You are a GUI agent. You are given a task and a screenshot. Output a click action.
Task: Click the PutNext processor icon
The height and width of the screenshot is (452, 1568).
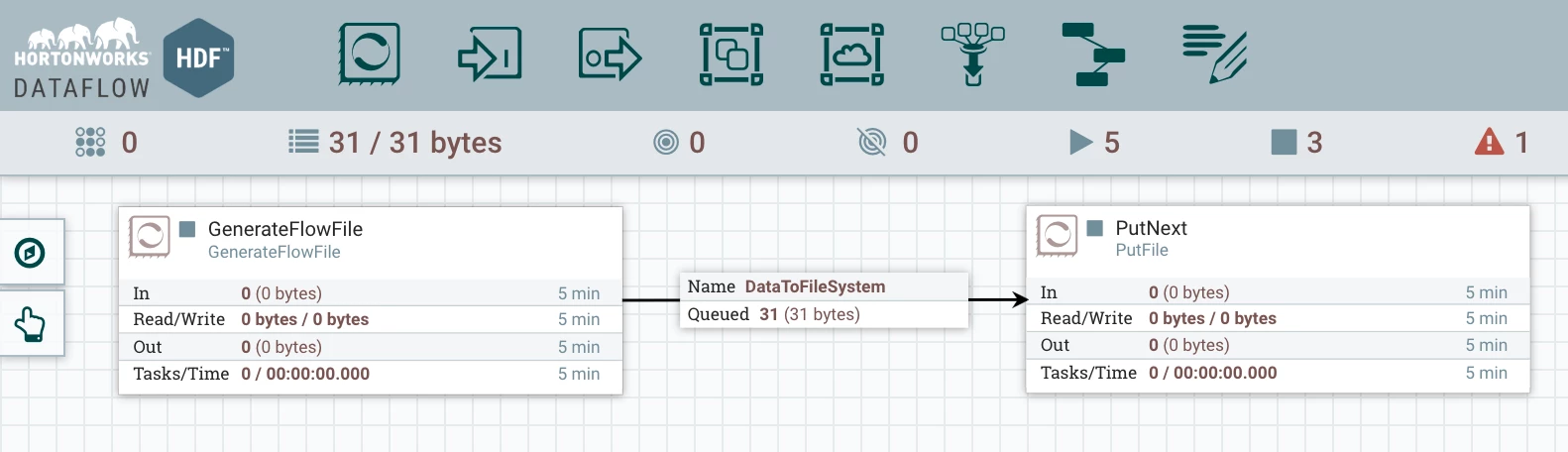(1057, 236)
